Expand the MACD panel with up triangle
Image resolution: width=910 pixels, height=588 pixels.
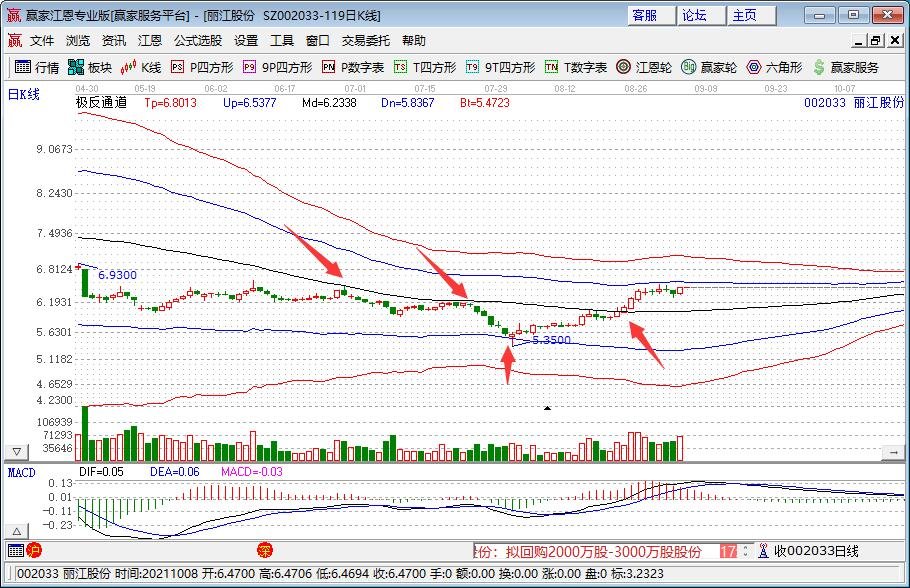(x=15, y=529)
